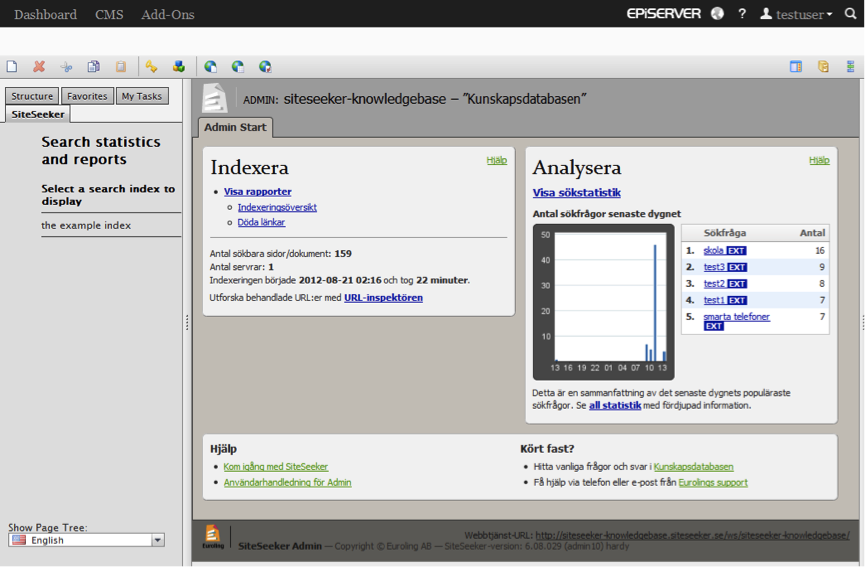Image resolution: width=865 pixels, height=567 pixels.
Task: Click the test1 search query link
Action: [714, 301]
